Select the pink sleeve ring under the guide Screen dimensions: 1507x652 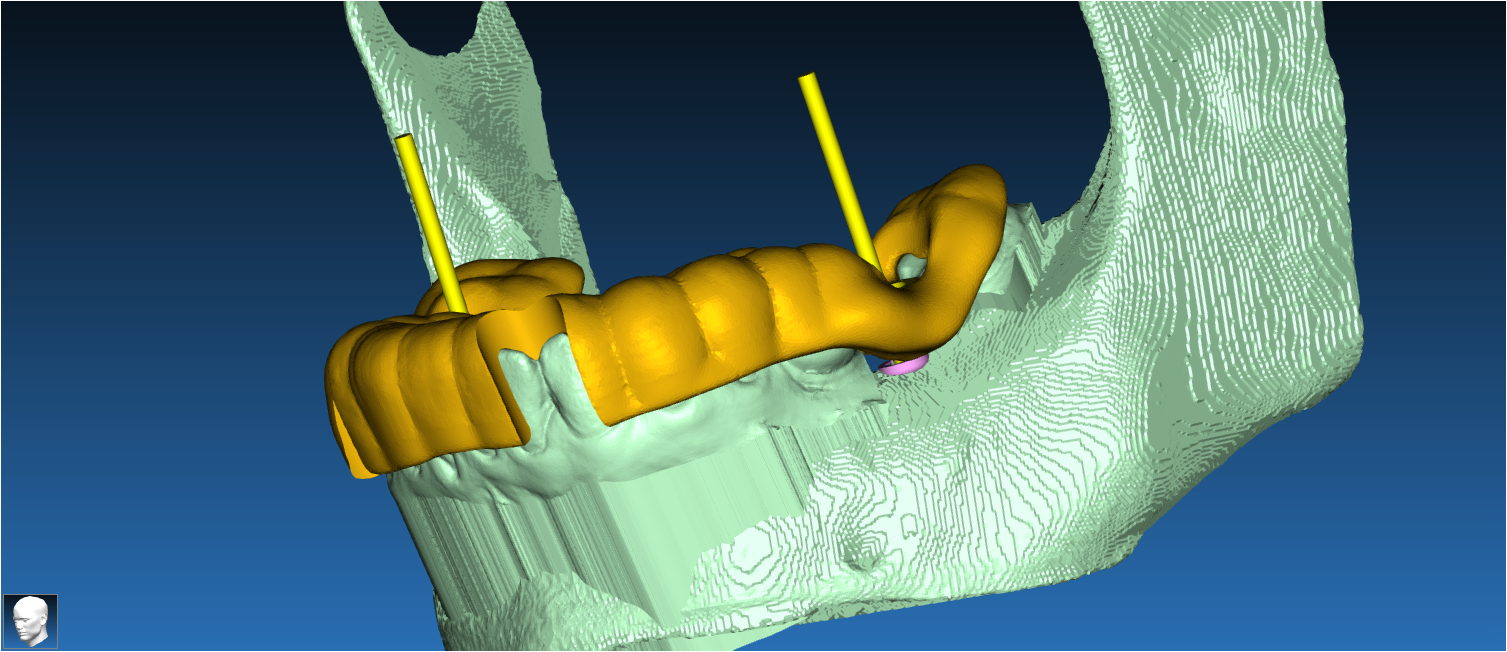tap(906, 365)
